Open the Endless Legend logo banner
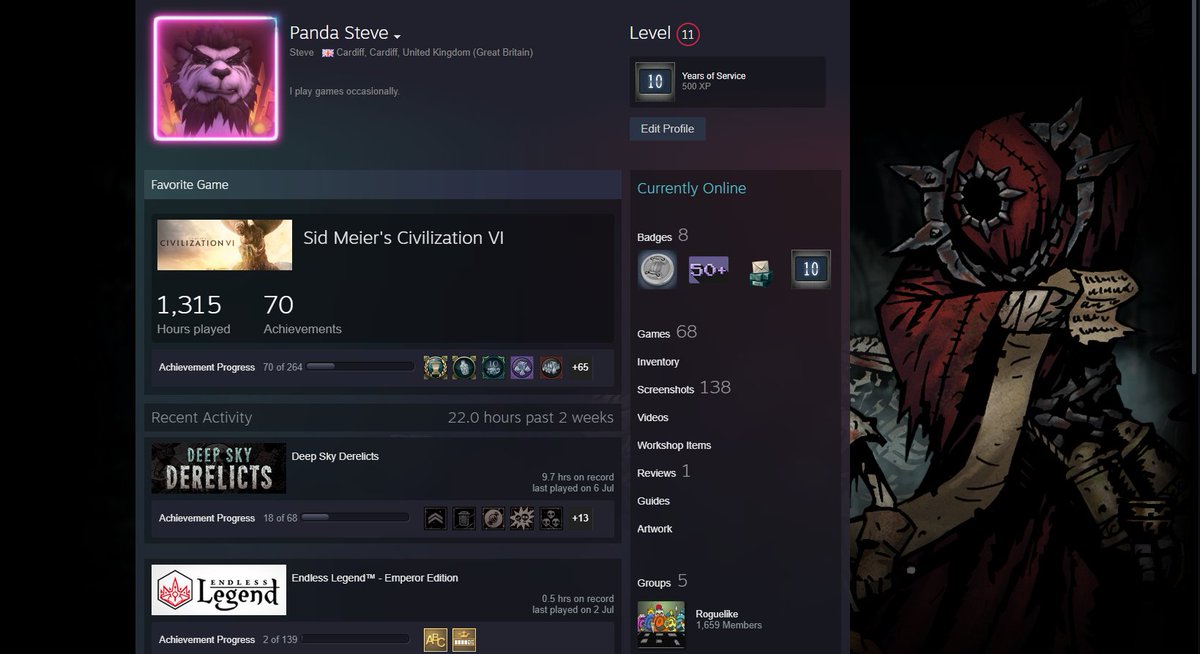This screenshot has width=1200, height=654. (219, 590)
